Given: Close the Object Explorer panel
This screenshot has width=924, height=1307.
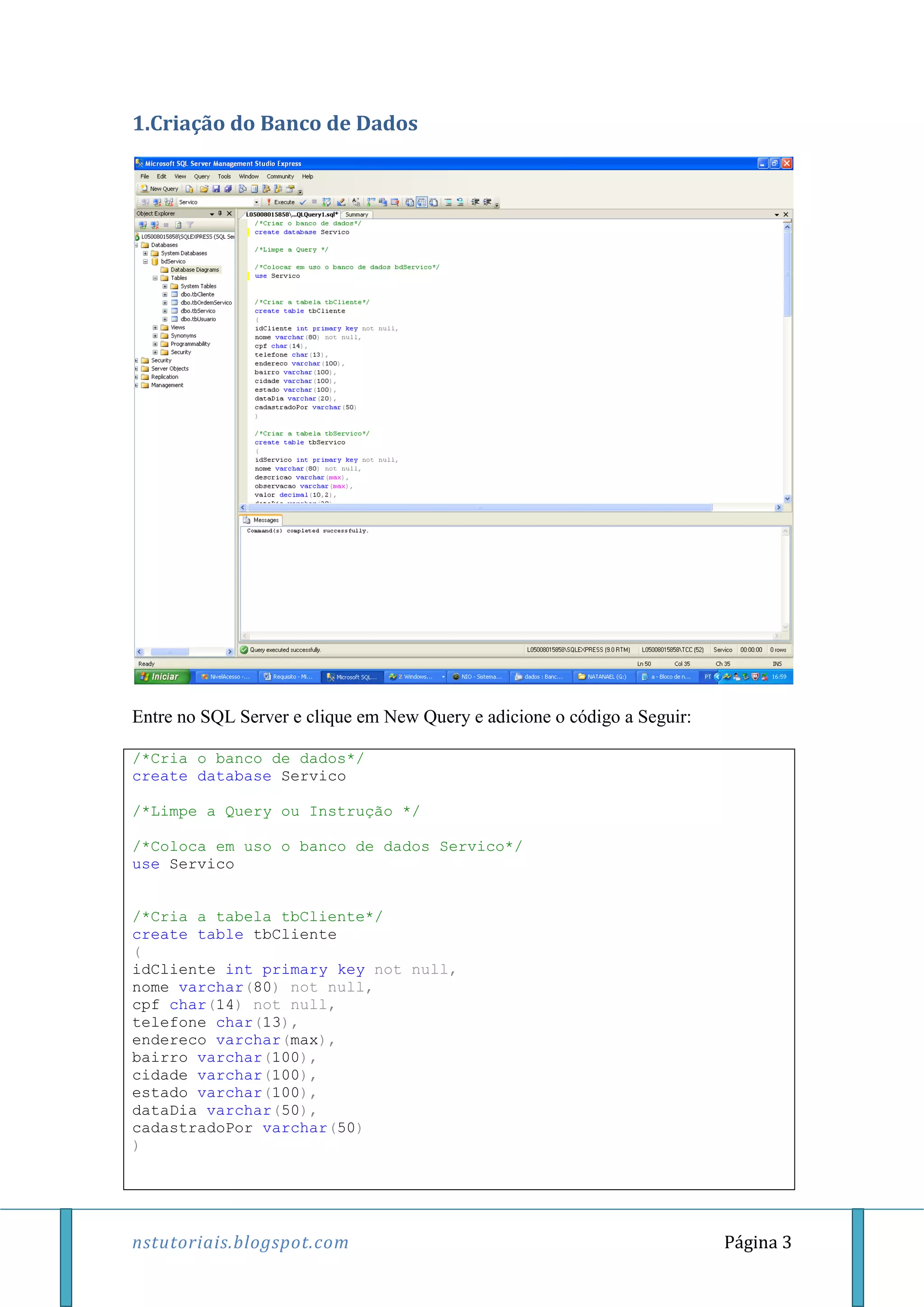Looking at the screenshot, I should [229, 213].
